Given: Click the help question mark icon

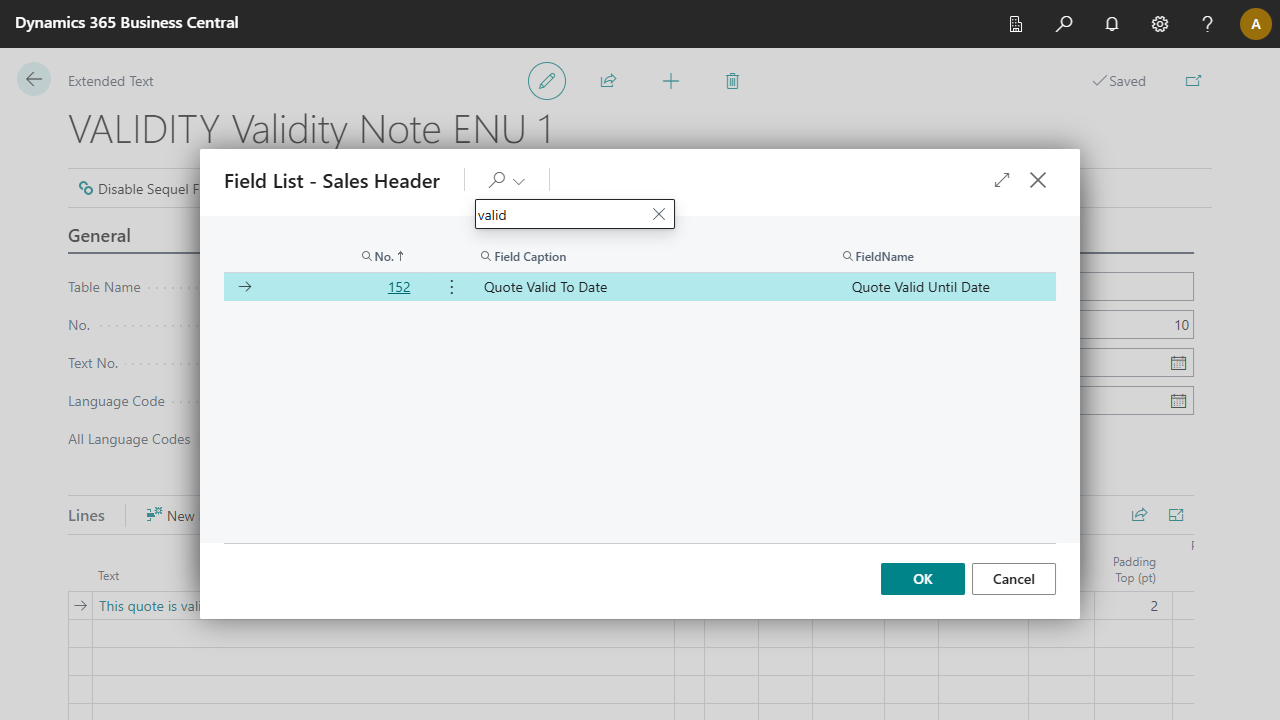Looking at the screenshot, I should (1208, 24).
